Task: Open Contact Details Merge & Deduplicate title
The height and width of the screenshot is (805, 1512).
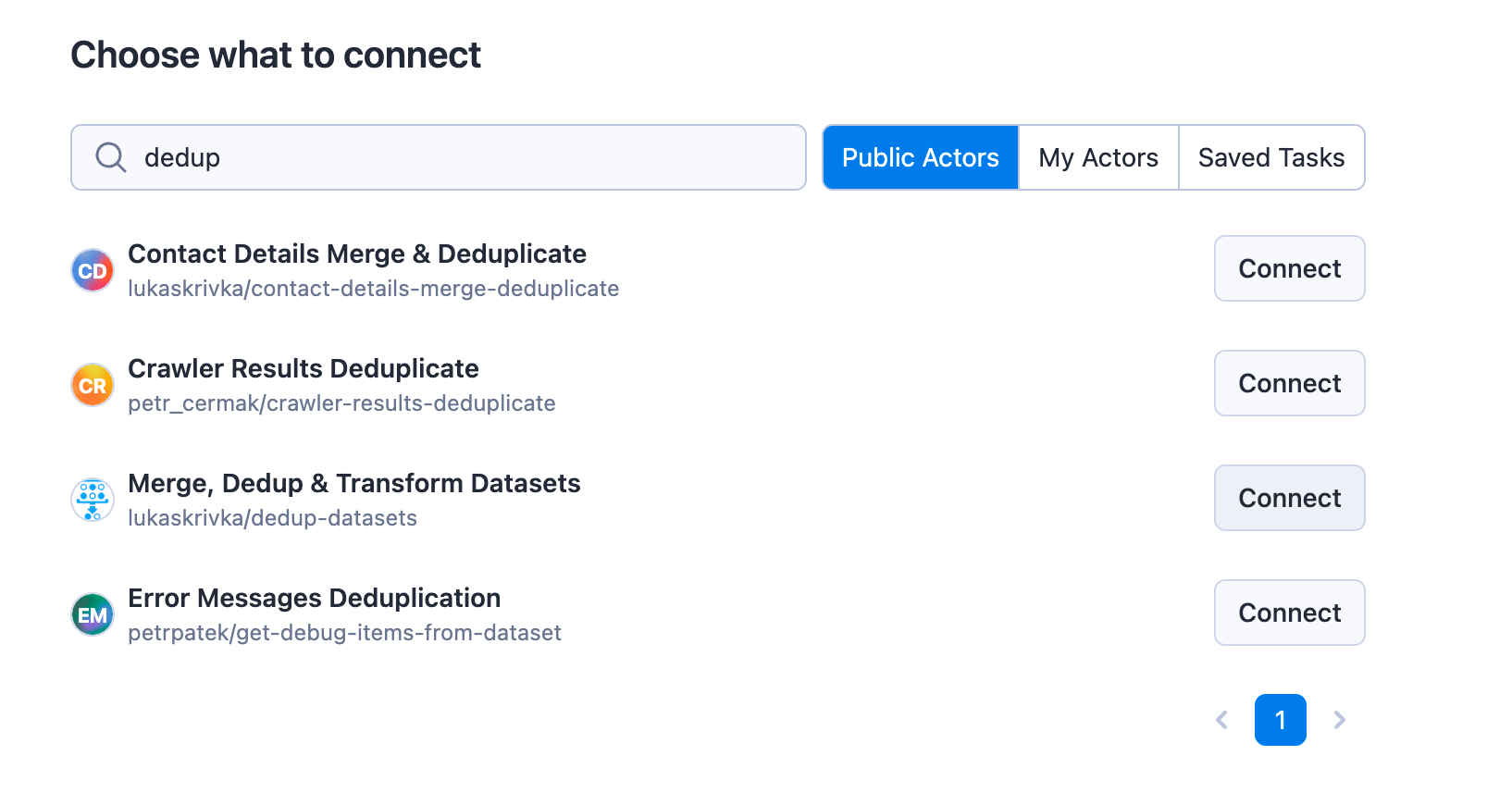Action: [x=357, y=254]
